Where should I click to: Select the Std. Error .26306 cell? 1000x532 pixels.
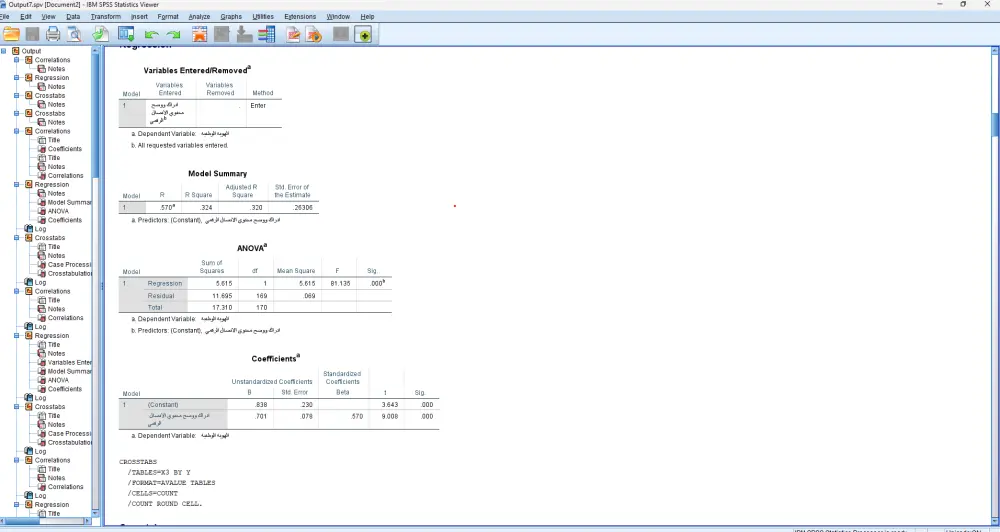(x=293, y=207)
